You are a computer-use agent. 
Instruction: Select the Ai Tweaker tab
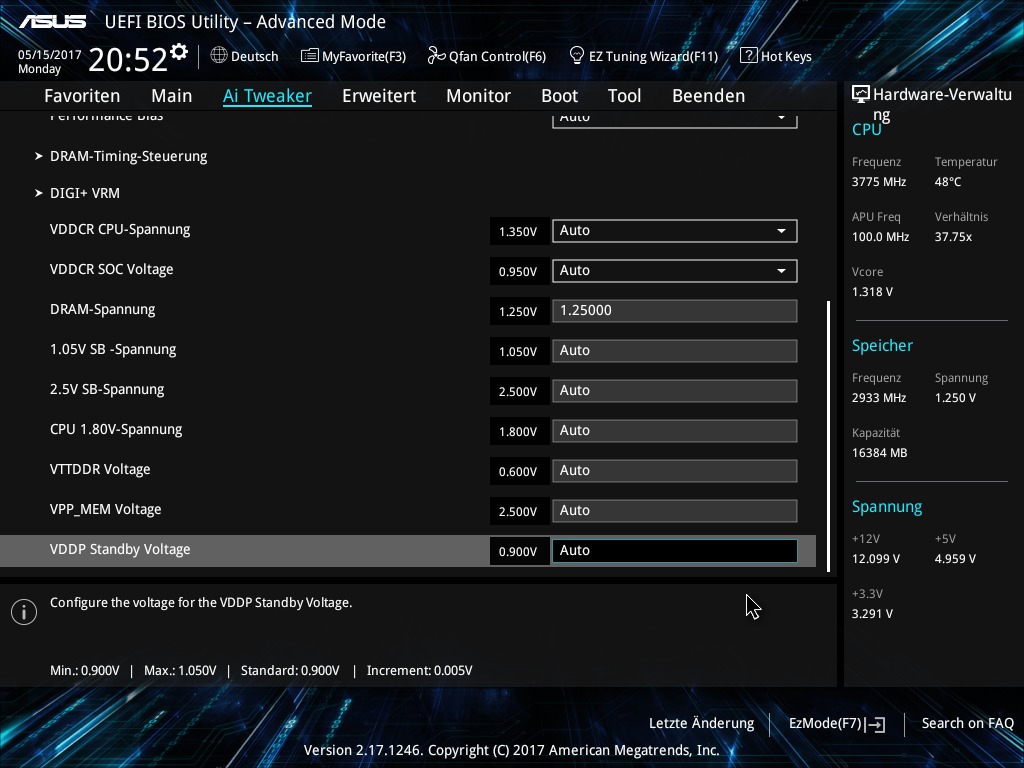(x=267, y=96)
